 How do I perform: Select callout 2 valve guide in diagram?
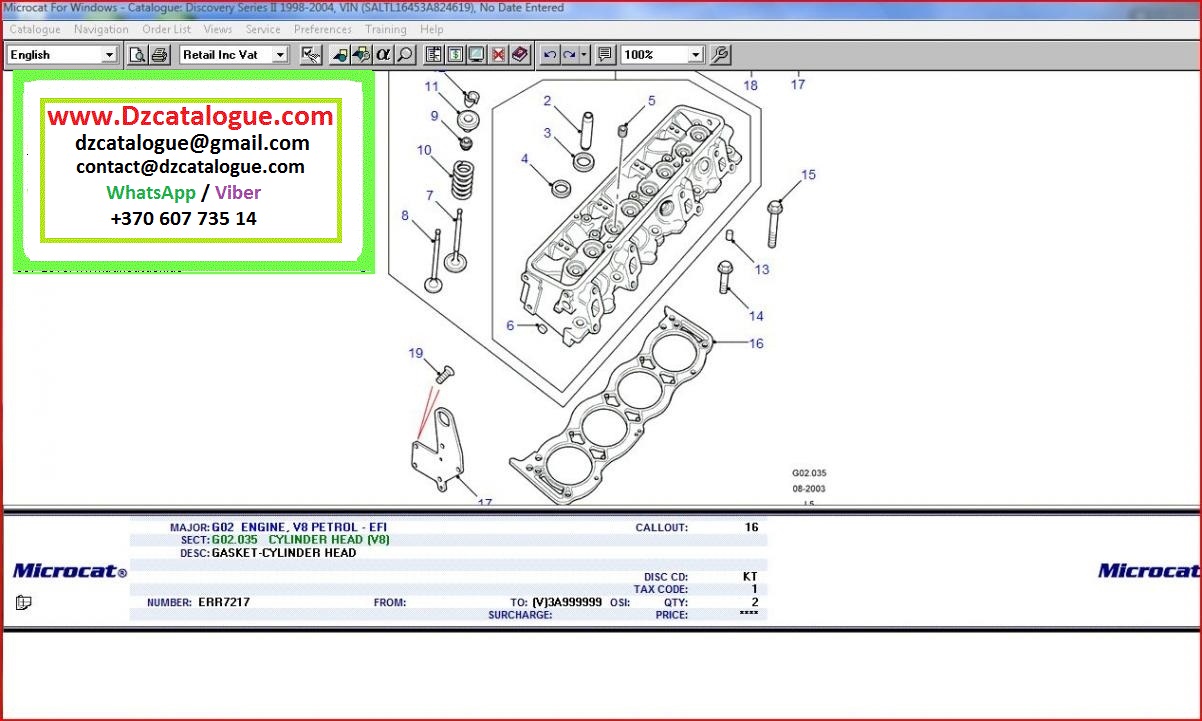tap(547, 100)
